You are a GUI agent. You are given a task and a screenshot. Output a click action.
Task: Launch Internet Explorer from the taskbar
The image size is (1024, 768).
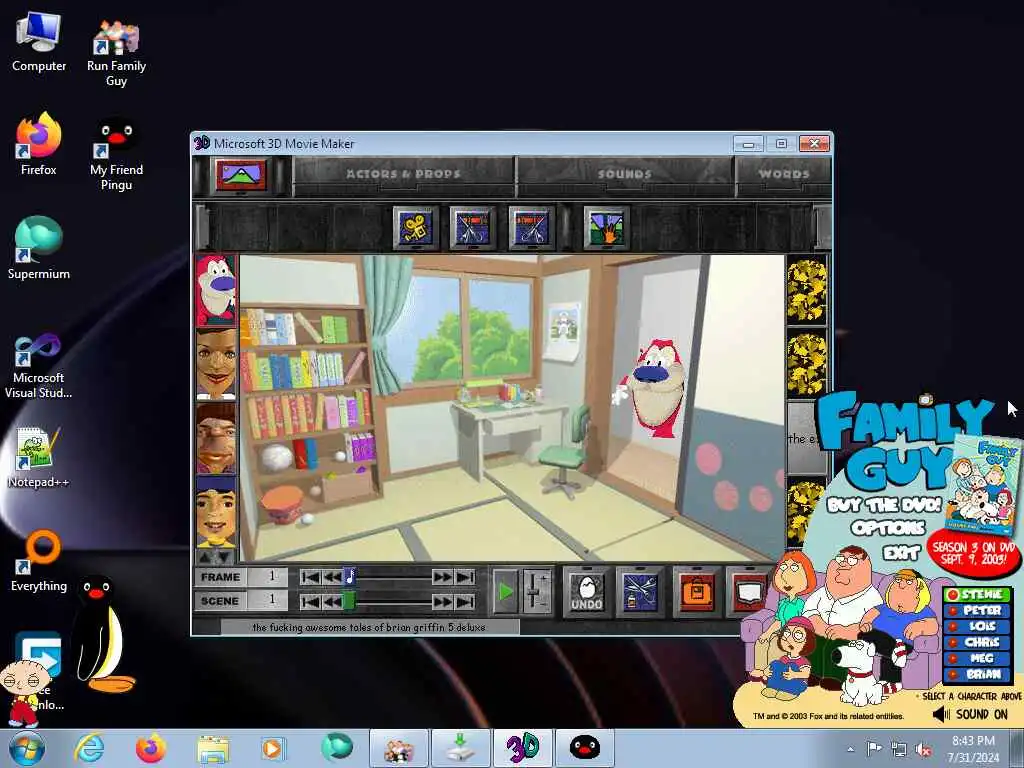coord(89,748)
